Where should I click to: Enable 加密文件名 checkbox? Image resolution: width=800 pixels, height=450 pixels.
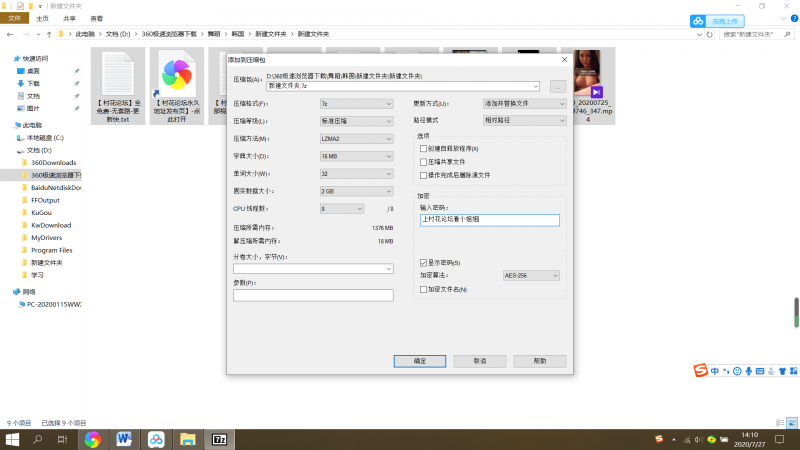424,289
